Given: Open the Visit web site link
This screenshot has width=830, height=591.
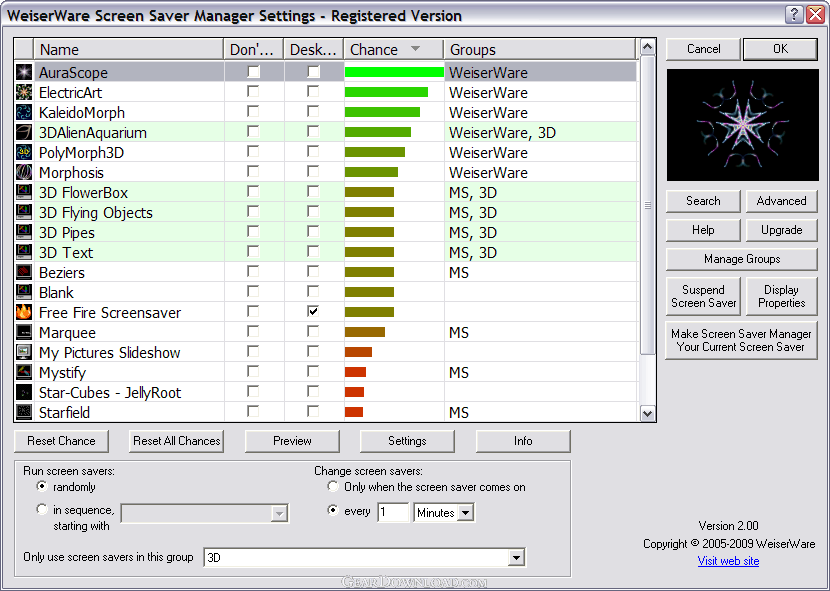Looking at the screenshot, I should [x=728, y=561].
